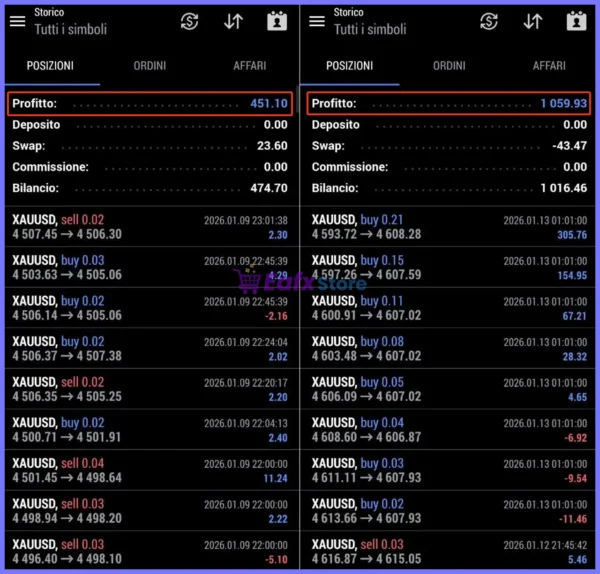Image resolution: width=600 pixels, height=574 pixels.
Task: Open XAUUSD sell 0.03 trade with profit 5.46
Action: pos(448,550)
